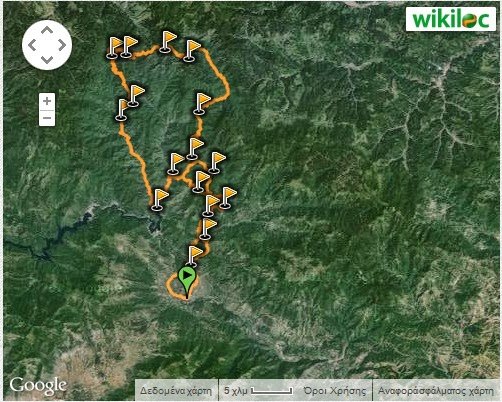
Task: Select the westernmost top waypoint flag
Action: (114, 48)
